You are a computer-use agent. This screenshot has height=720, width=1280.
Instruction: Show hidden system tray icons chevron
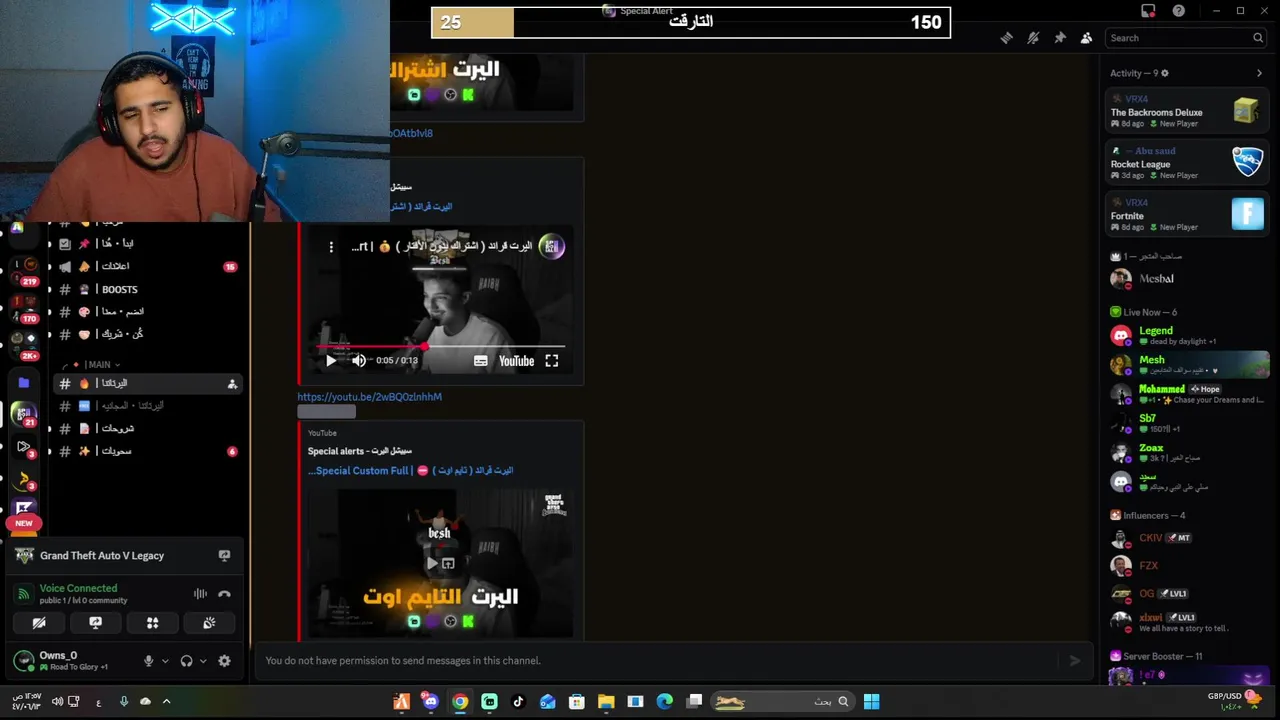point(166,702)
